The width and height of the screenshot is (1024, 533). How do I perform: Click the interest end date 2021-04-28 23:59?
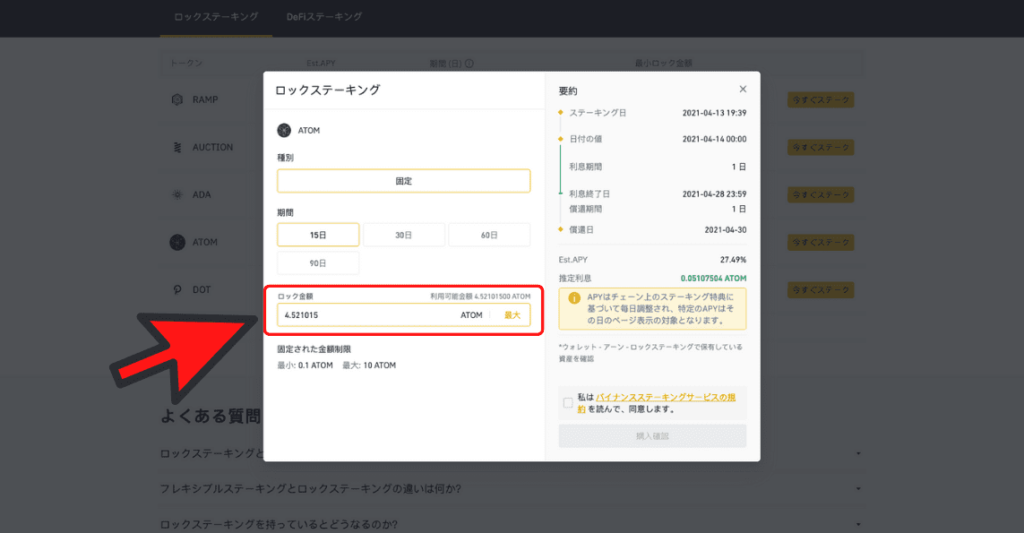click(x=714, y=193)
